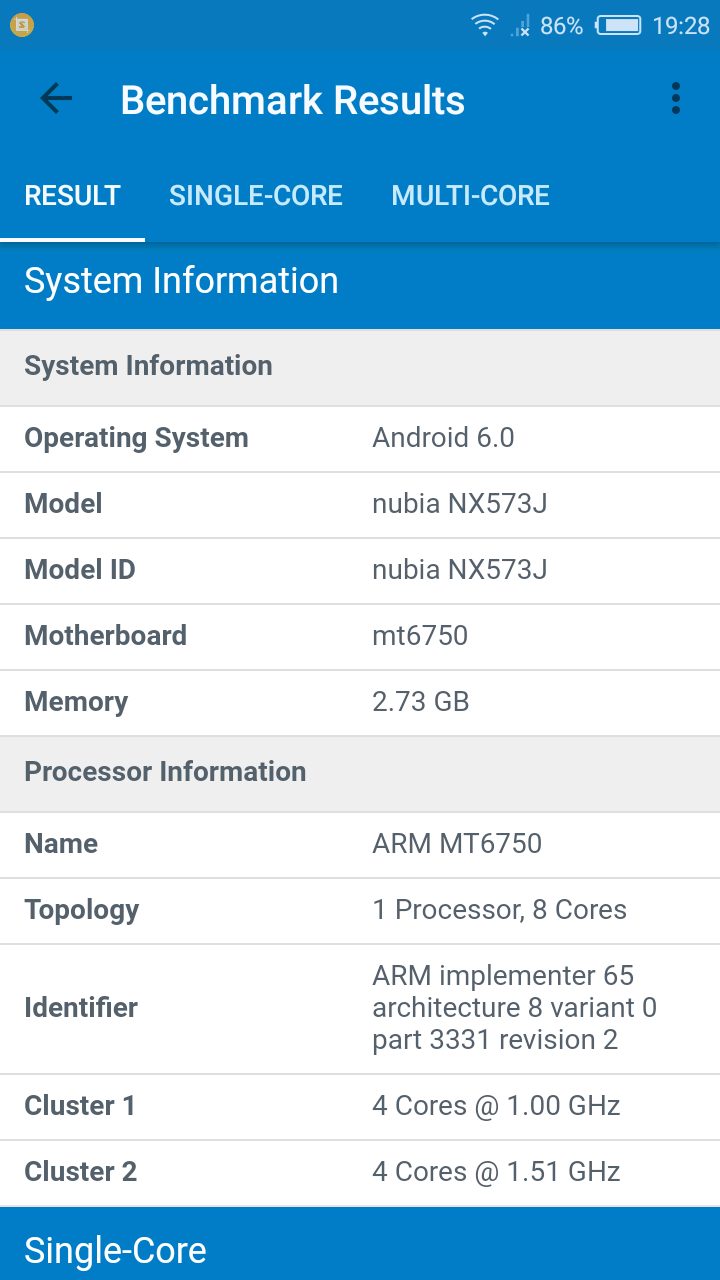Tap the Wi-Fi status icon

click(x=485, y=26)
